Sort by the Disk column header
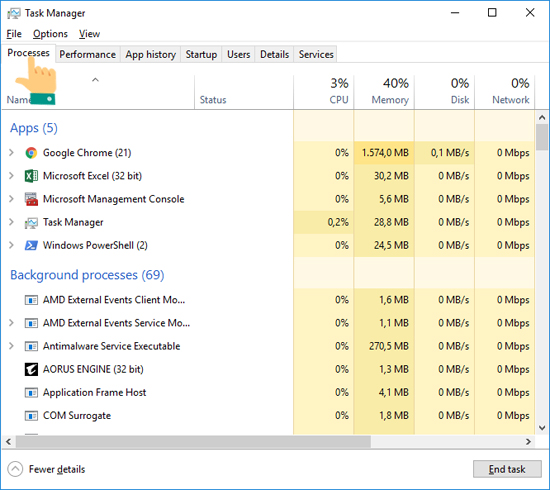 444,92
